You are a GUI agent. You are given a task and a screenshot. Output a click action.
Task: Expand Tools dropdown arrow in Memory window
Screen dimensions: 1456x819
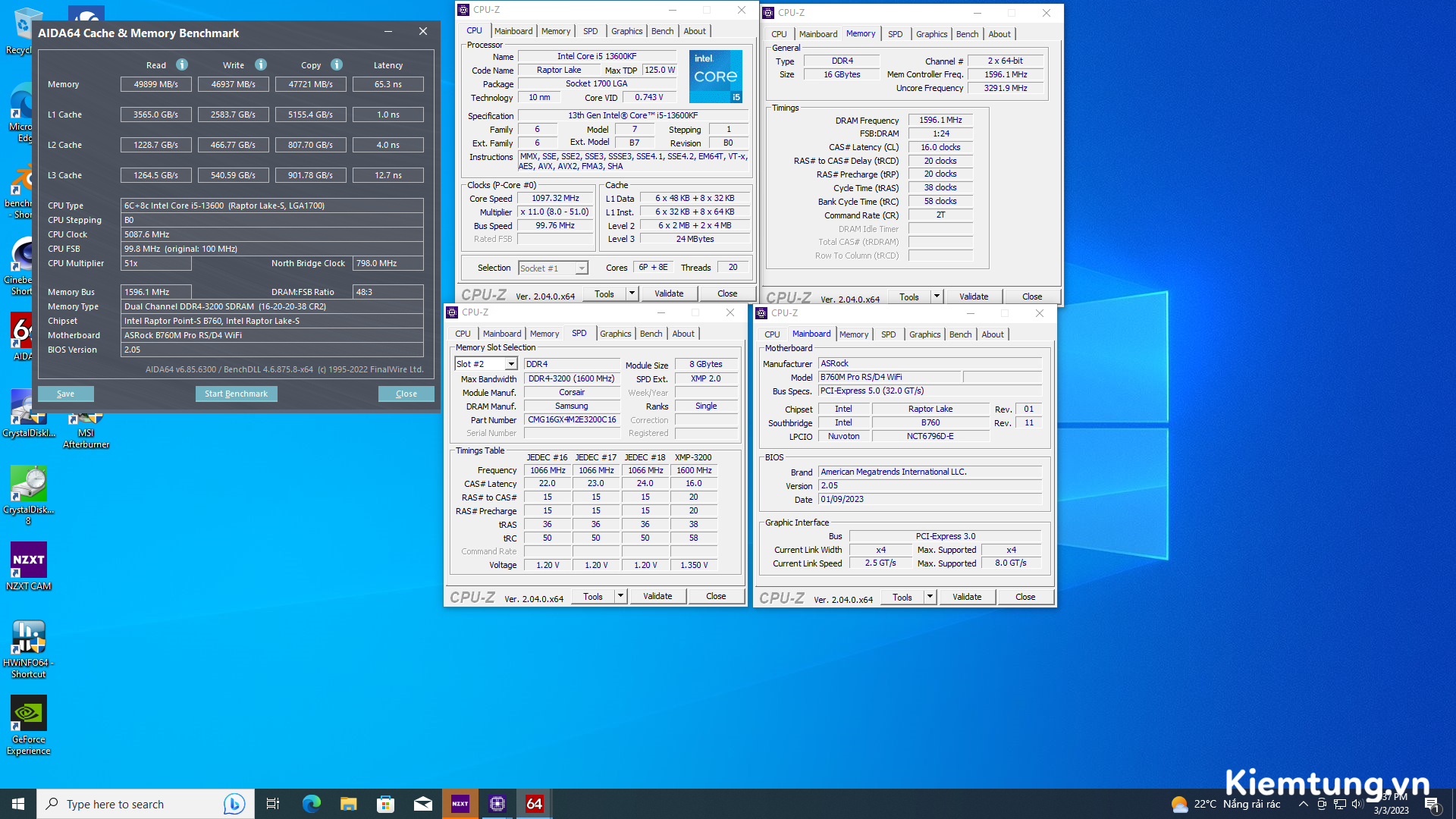(x=937, y=297)
